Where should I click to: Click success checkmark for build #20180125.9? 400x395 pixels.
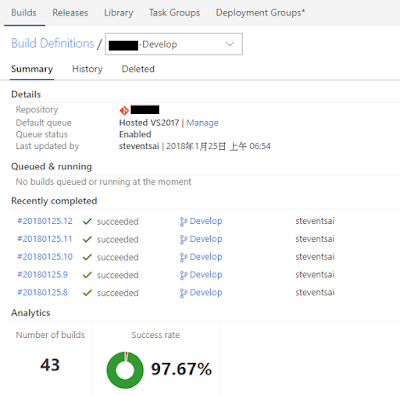[x=87, y=275]
